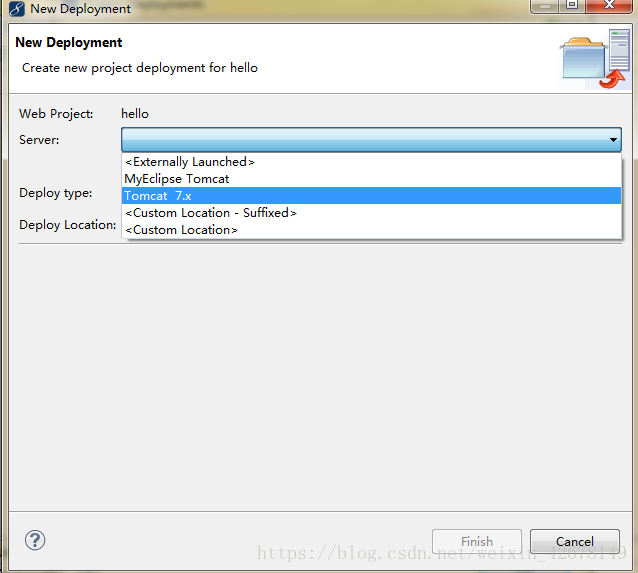This screenshot has height=573, width=638.
Task: Click the deployment wizard banner image
Action: (x=594, y=59)
